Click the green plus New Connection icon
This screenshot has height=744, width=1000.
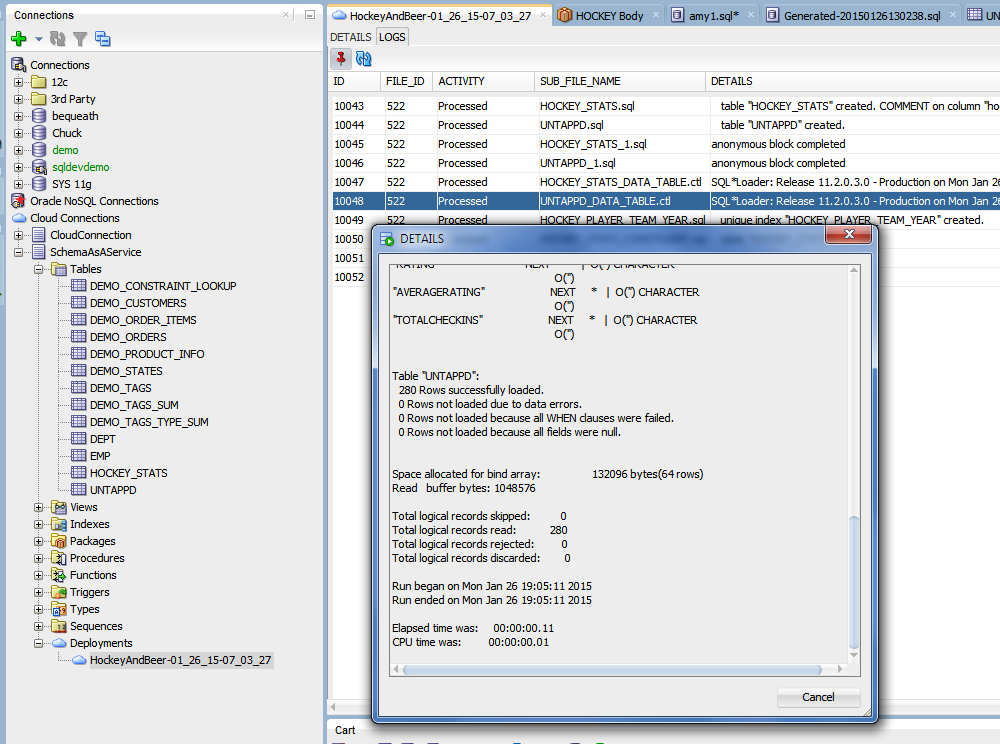point(18,39)
